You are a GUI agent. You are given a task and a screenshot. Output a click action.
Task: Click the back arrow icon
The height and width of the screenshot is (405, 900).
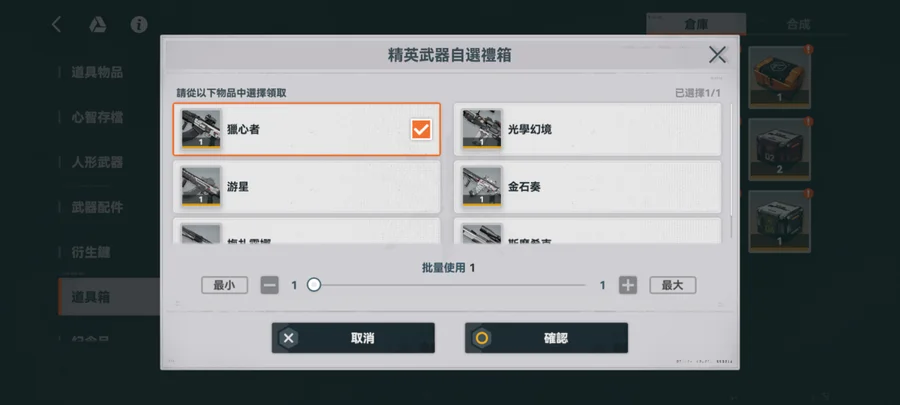(x=56, y=25)
